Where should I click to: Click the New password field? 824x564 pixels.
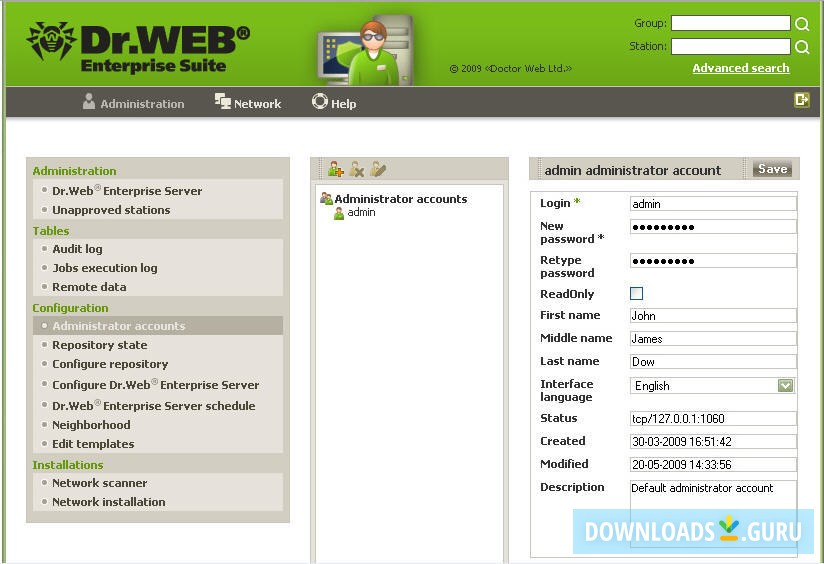point(713,227)
